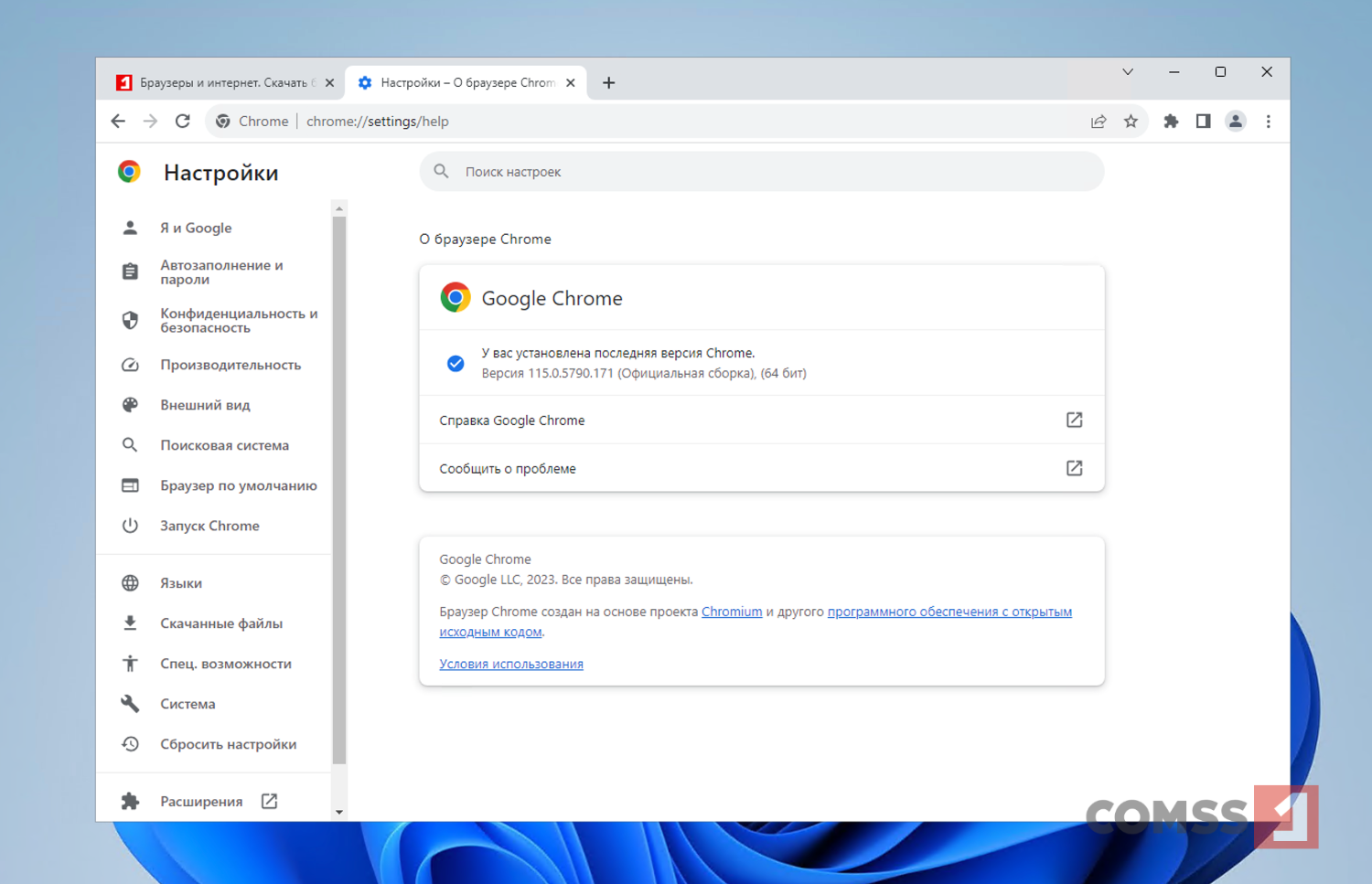Click the window icon beside Браузер по умолчанию
Image resolution: width=1372 pixels, height=884 pixels.
[x=130, y=485]
